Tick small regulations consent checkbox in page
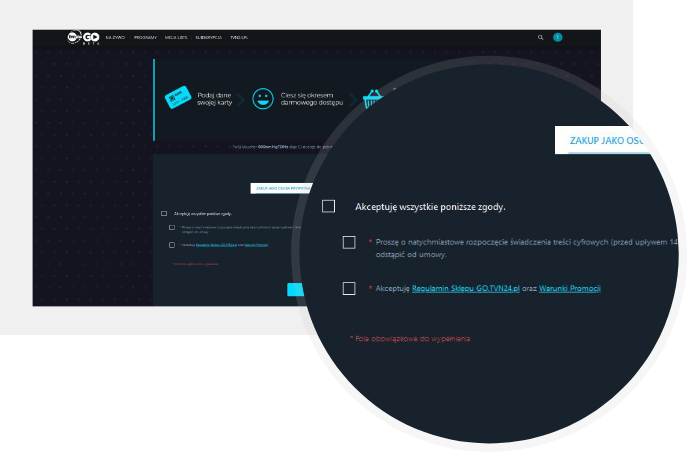This screenshot has width=688, height=452. (172, 244)
